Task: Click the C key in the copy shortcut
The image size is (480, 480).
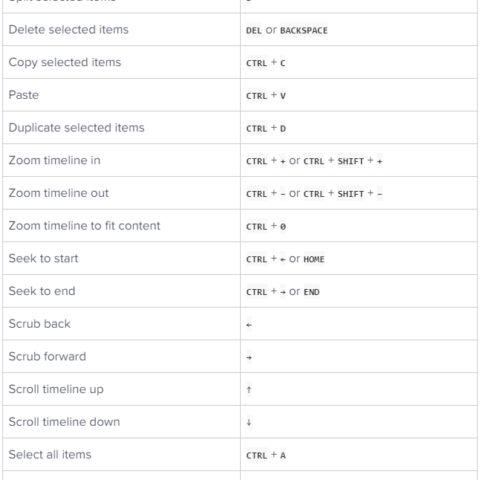Action: [x=283, y=63]
